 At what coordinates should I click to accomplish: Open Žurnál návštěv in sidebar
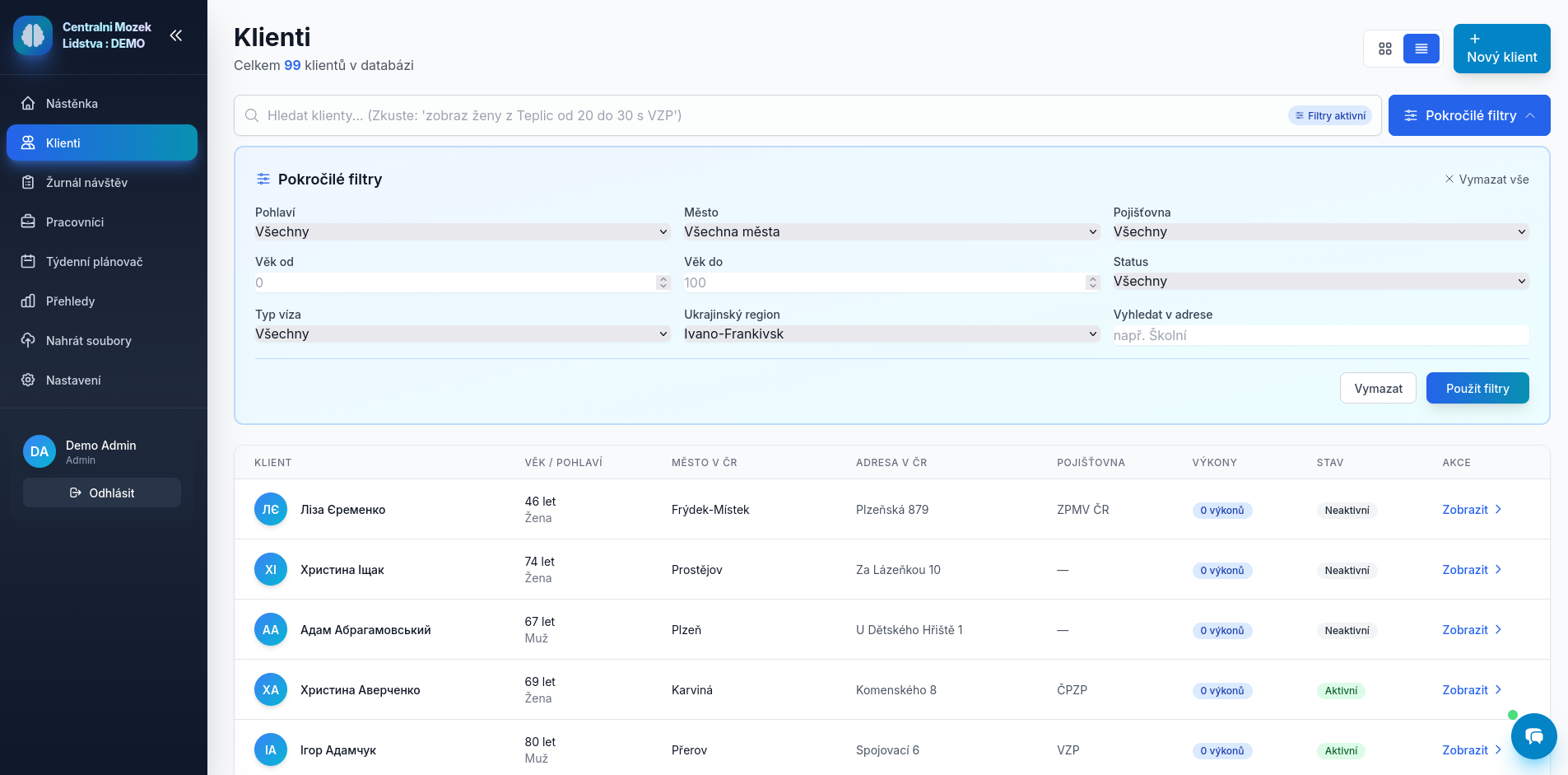[86, 183]
